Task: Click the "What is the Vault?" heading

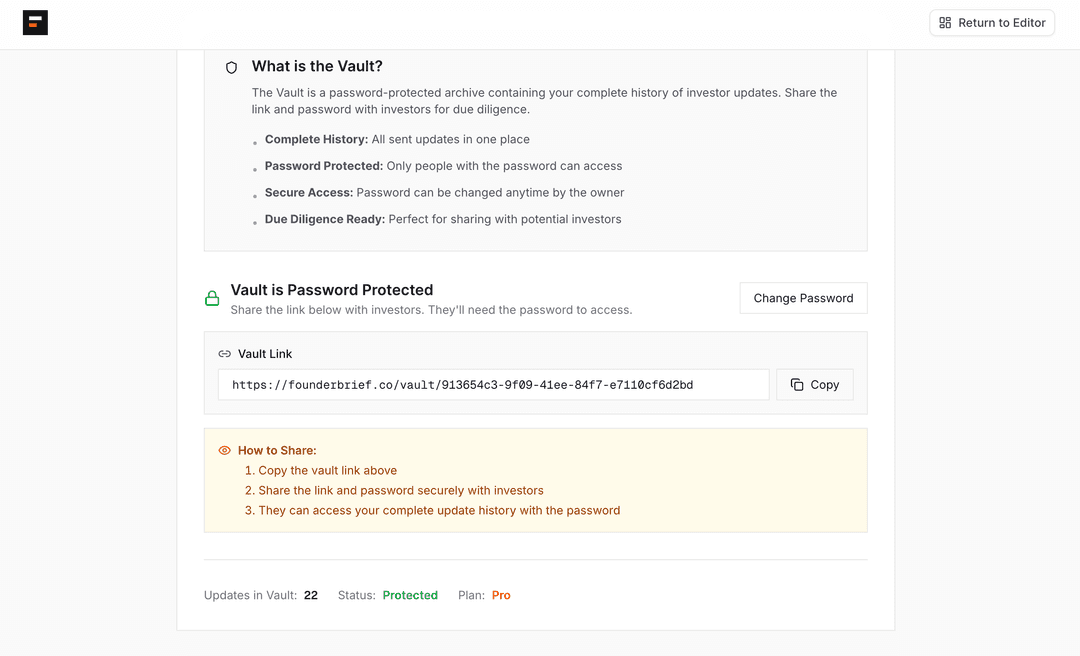Action: pyautogui.click(x=317, y=67)
